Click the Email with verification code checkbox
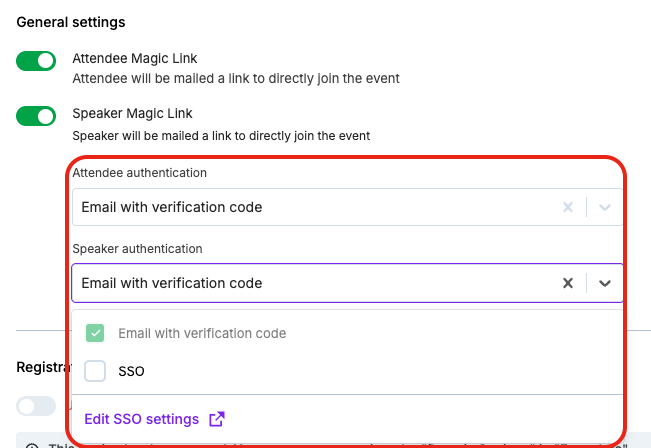Image resolution: width=651 pixels, height=448 pixels. click(96, 333)
